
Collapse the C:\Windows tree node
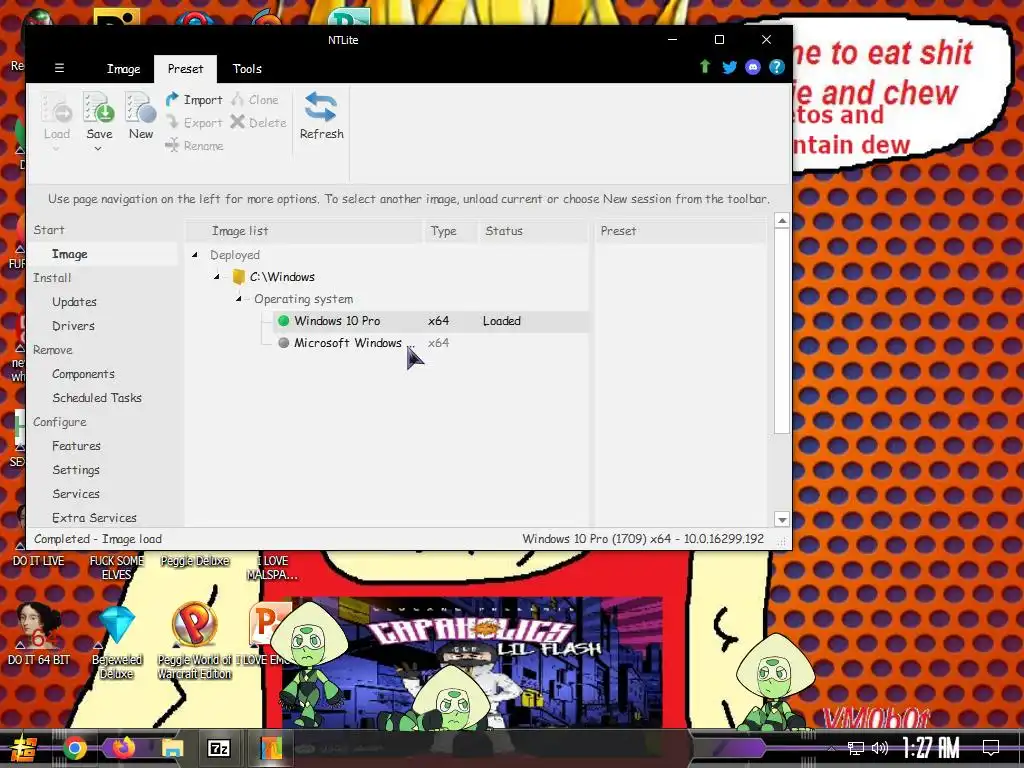tap(217, 277)
